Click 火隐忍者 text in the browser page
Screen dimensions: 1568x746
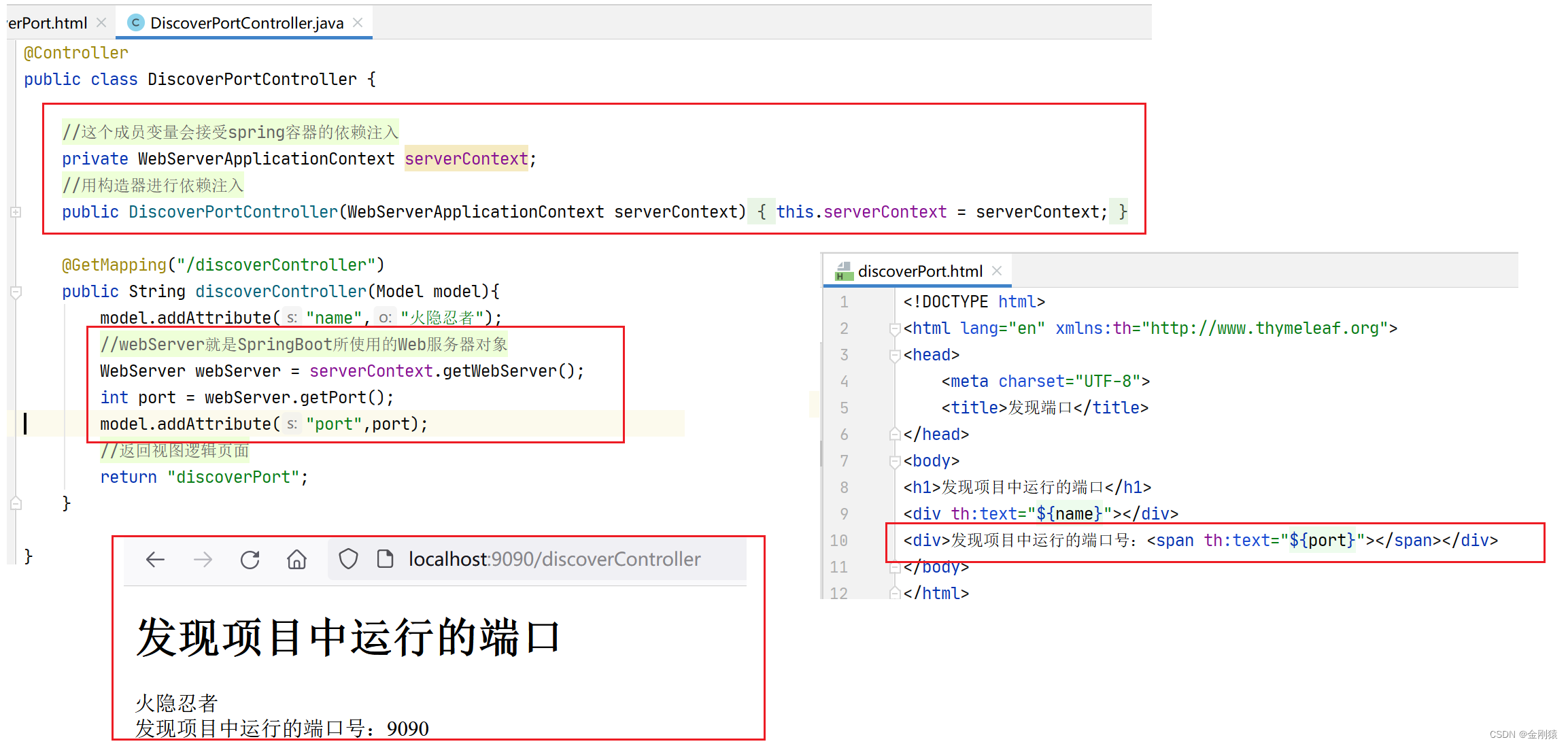[177, 702]
